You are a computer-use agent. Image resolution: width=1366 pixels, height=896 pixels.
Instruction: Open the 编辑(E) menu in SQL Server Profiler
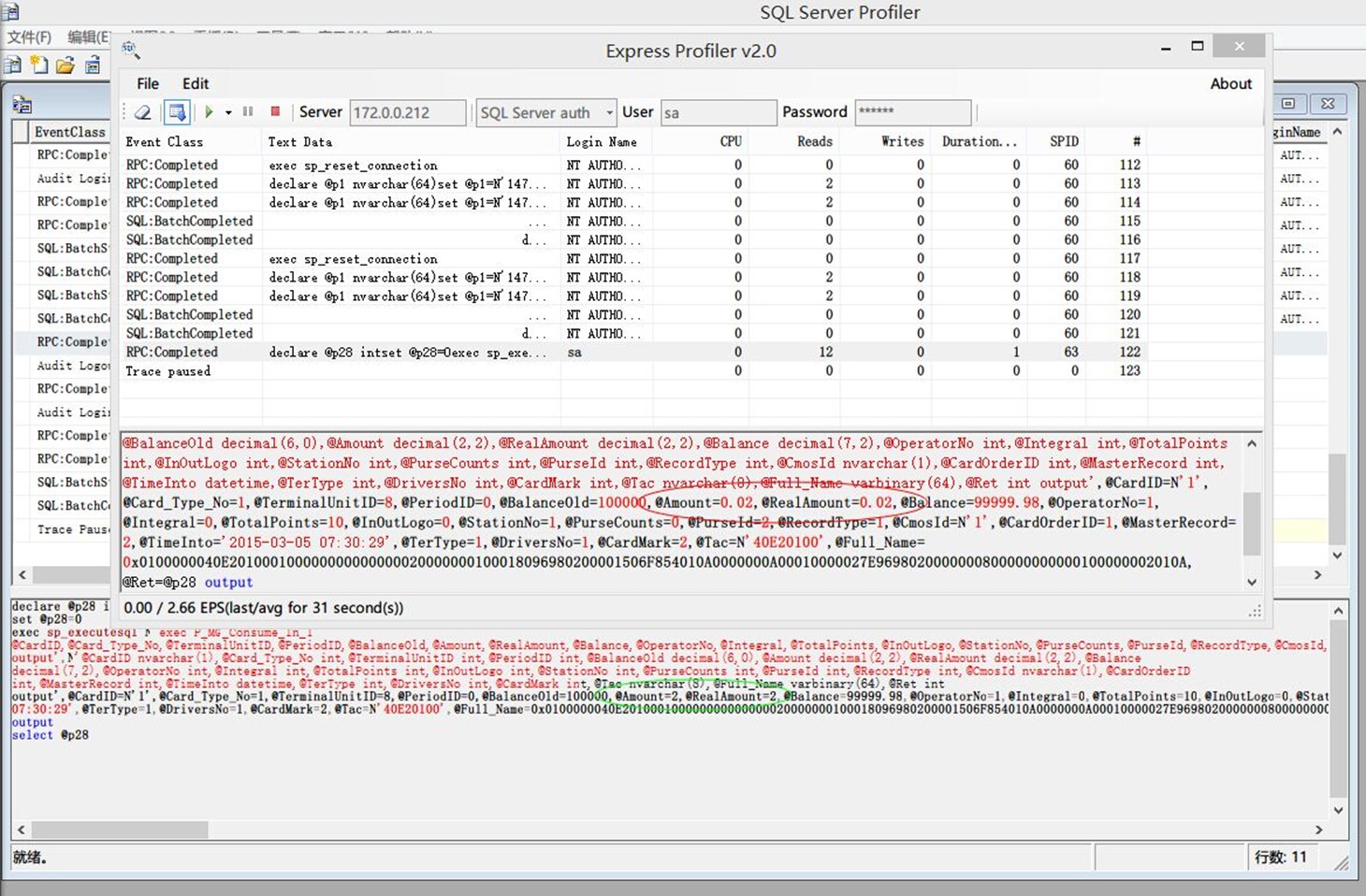[x=89, y=36]
